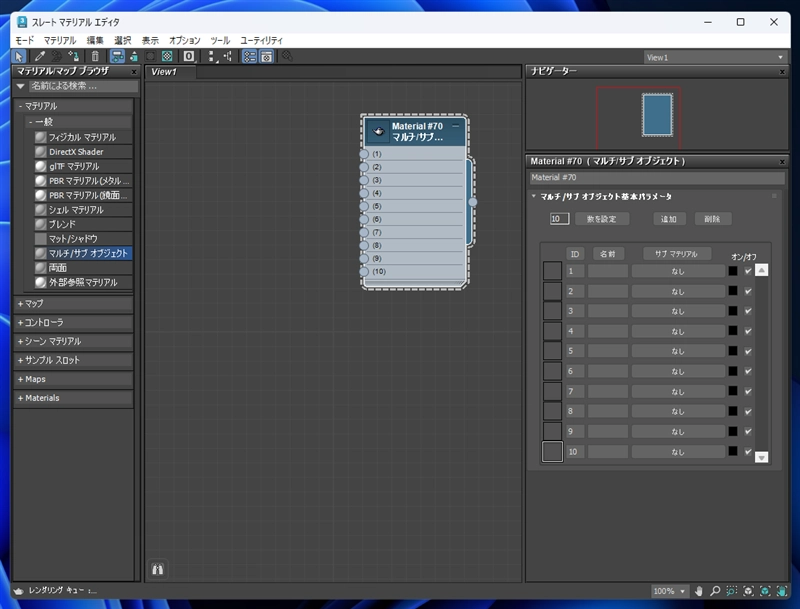Select the Pan hand tool
The height and width of the screenshot is (609, 800).
click(699, 591)
